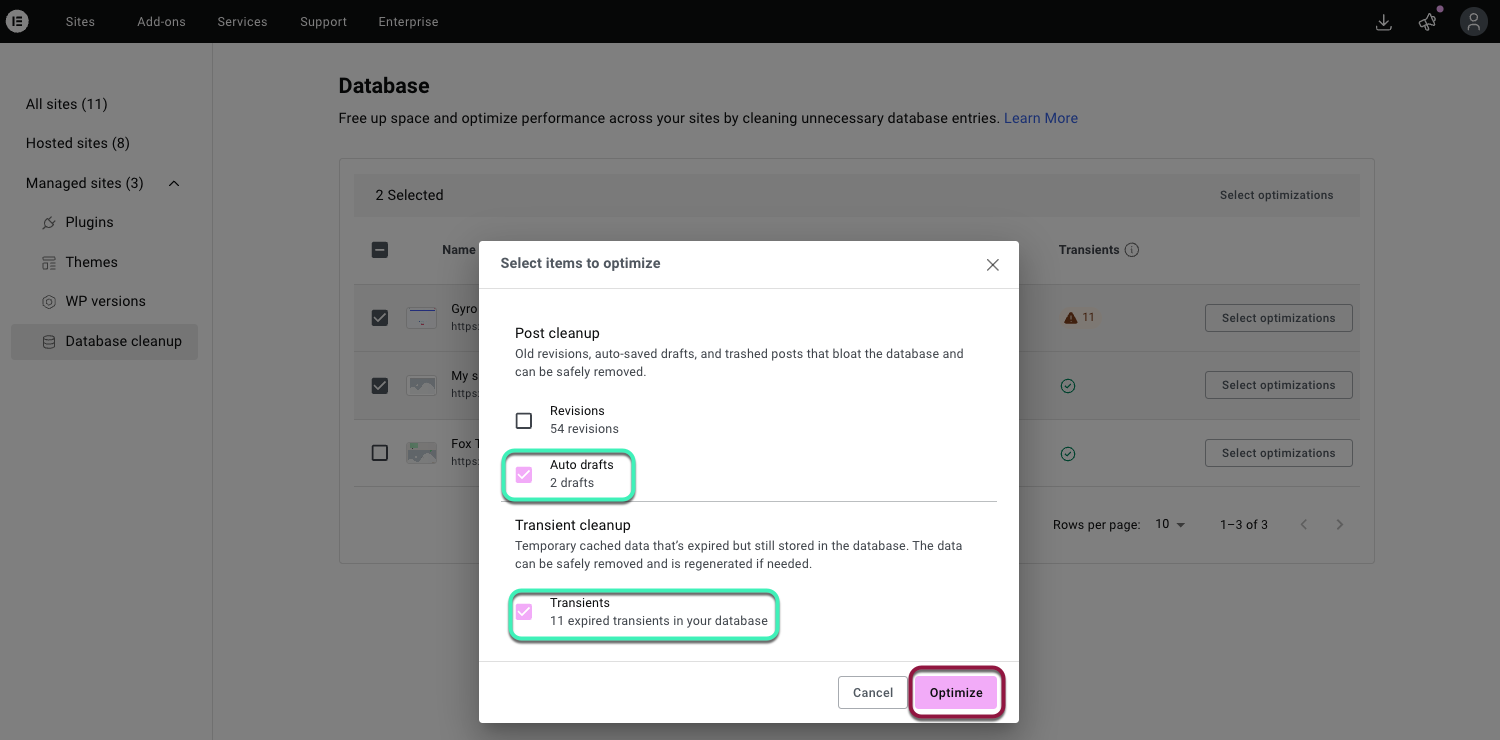Enable the Revisions checkbox
Viewport: 1500px width, 740px height.
point(524,420)
